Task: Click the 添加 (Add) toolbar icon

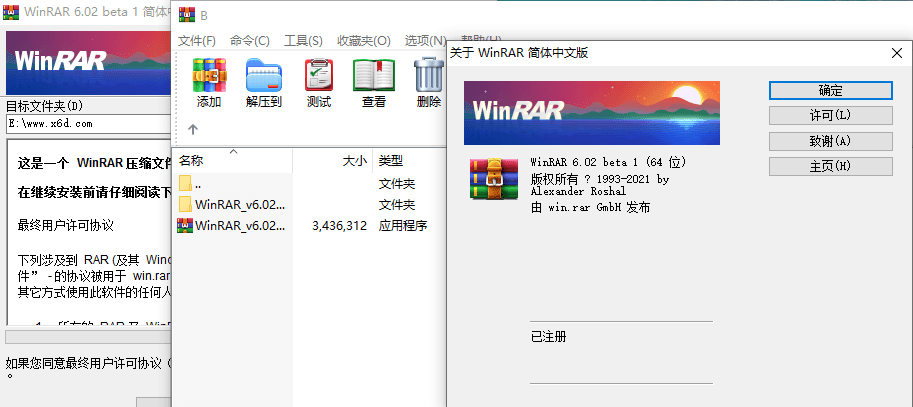Action: (x=209, y=76)
